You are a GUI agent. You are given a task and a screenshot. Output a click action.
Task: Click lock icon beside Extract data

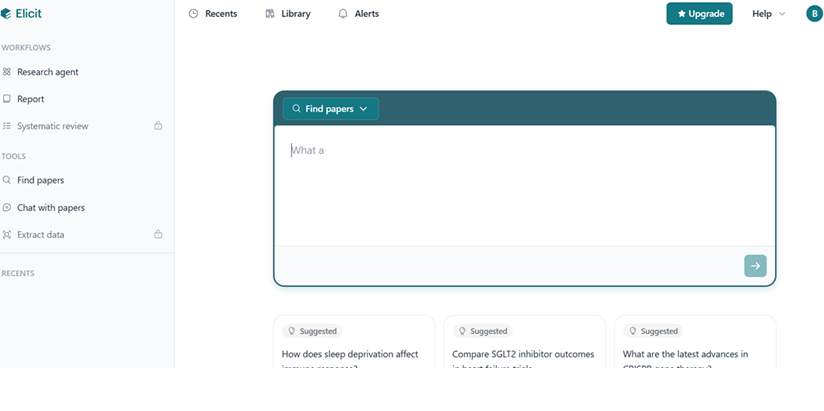coord(158,234)
